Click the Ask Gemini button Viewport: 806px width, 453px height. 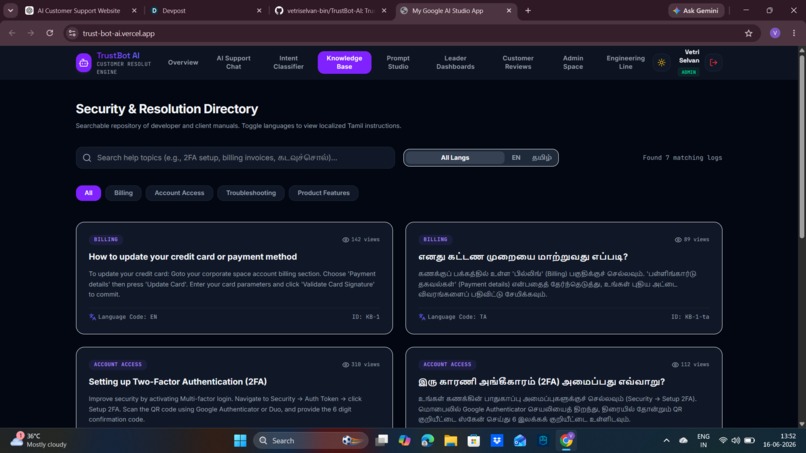[696, 10]
